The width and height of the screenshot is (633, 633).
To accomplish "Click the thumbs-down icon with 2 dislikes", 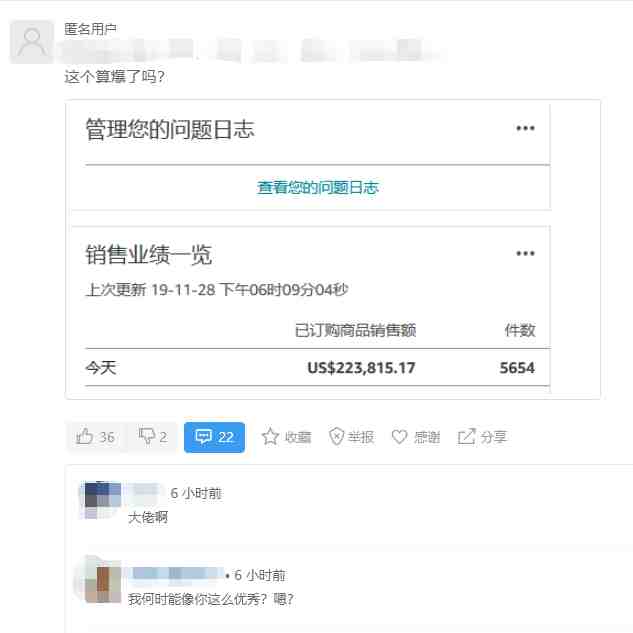I will pos(147,437).
